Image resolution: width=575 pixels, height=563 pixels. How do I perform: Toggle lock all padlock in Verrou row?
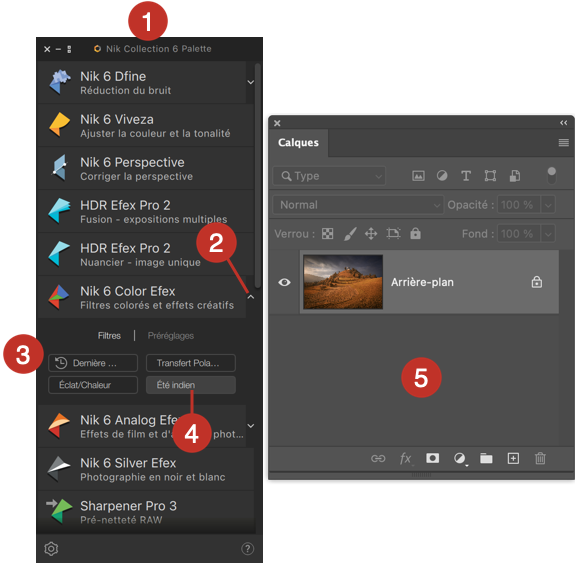pos(415,233)
